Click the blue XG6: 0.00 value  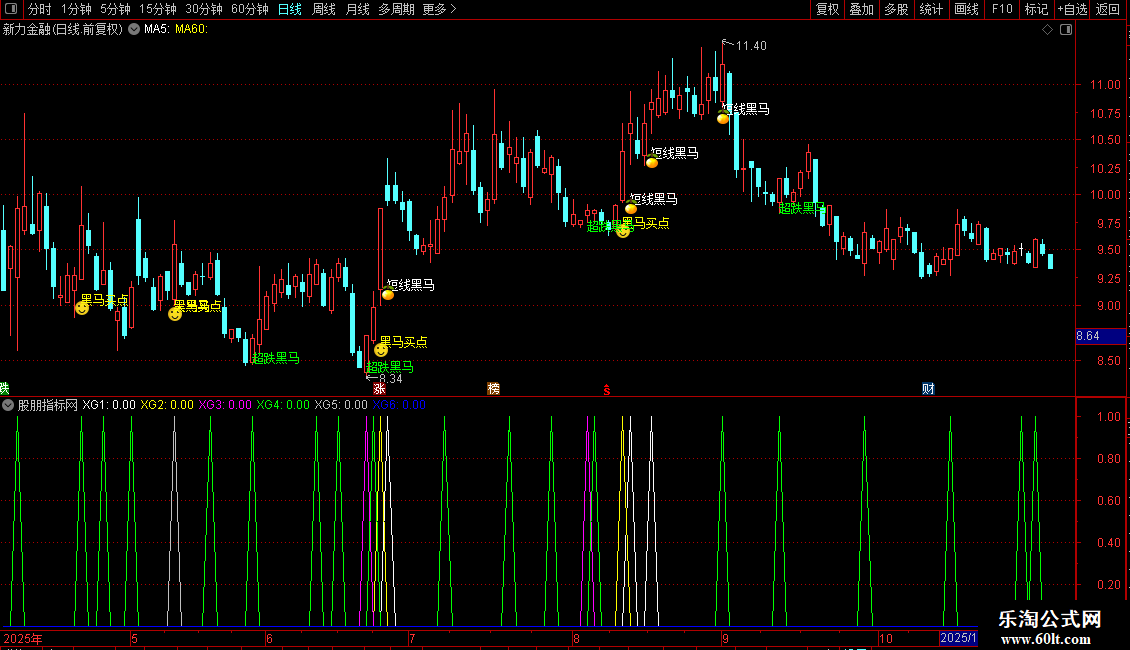pos(399,405)
